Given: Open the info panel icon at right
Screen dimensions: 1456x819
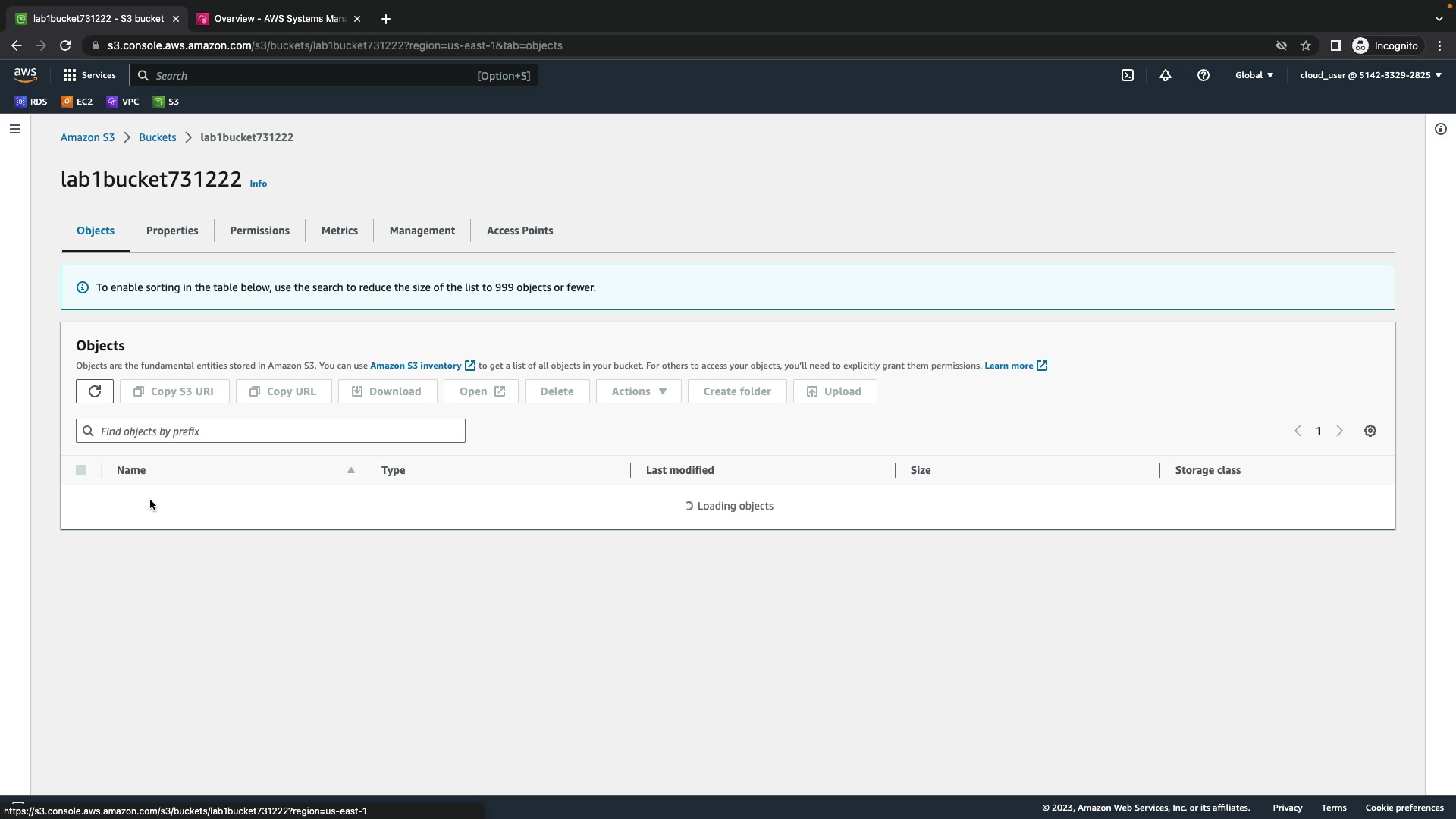Looking at the screenshot, I should 1441,129.
